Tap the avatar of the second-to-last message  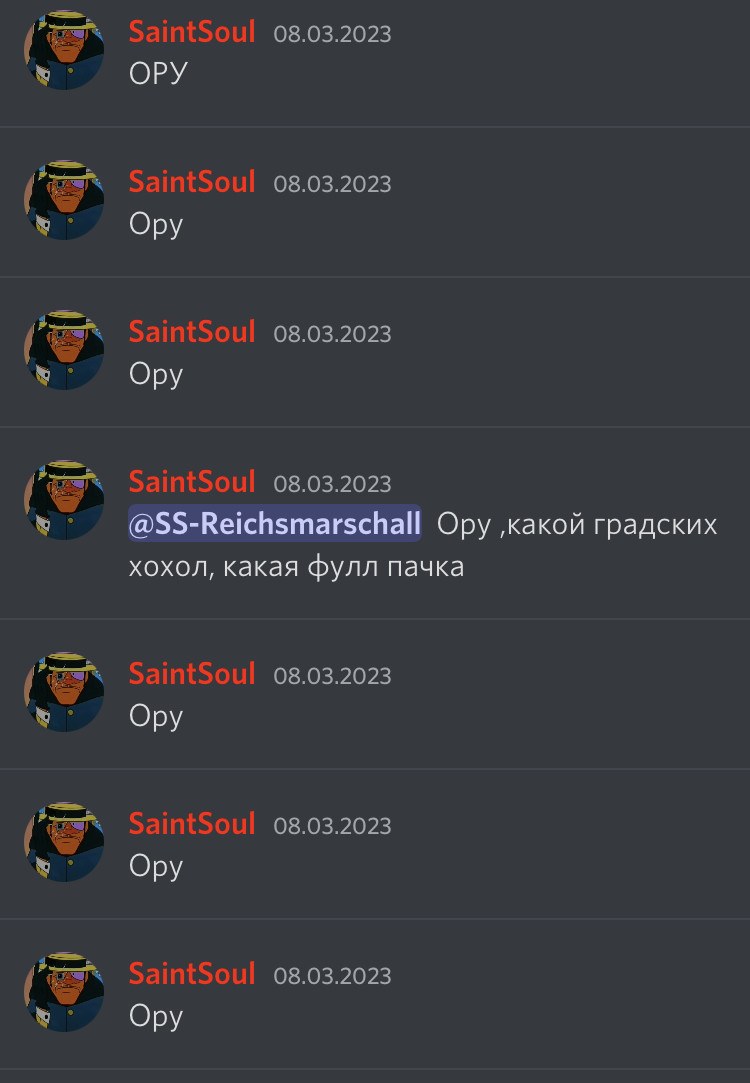(64, 842)
